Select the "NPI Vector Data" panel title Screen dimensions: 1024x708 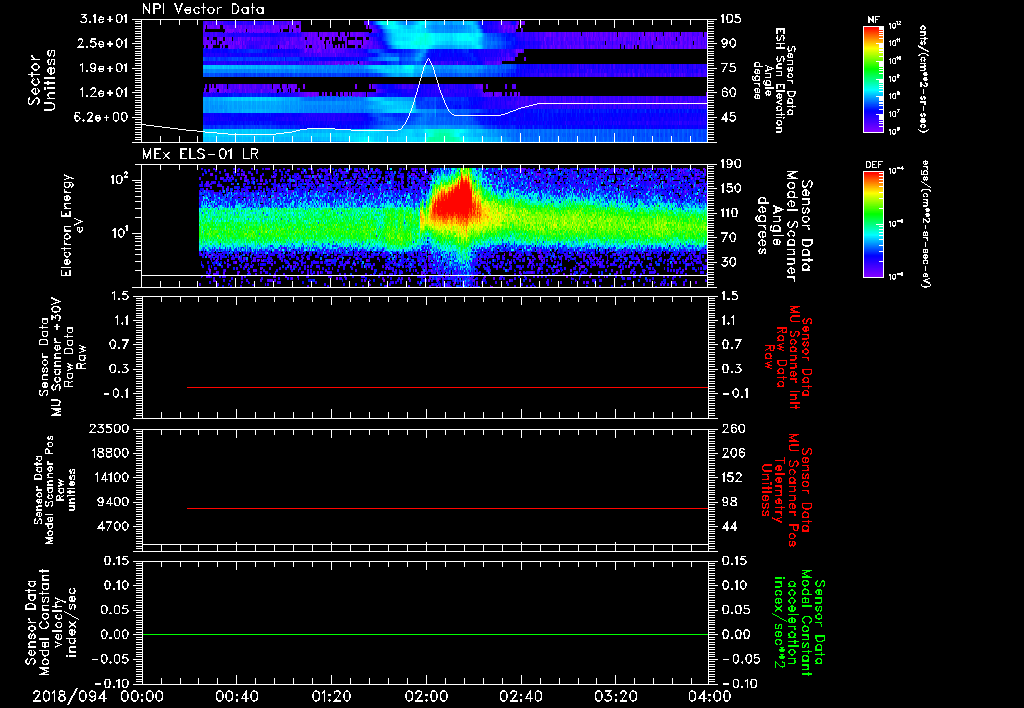tap(203, 9)
